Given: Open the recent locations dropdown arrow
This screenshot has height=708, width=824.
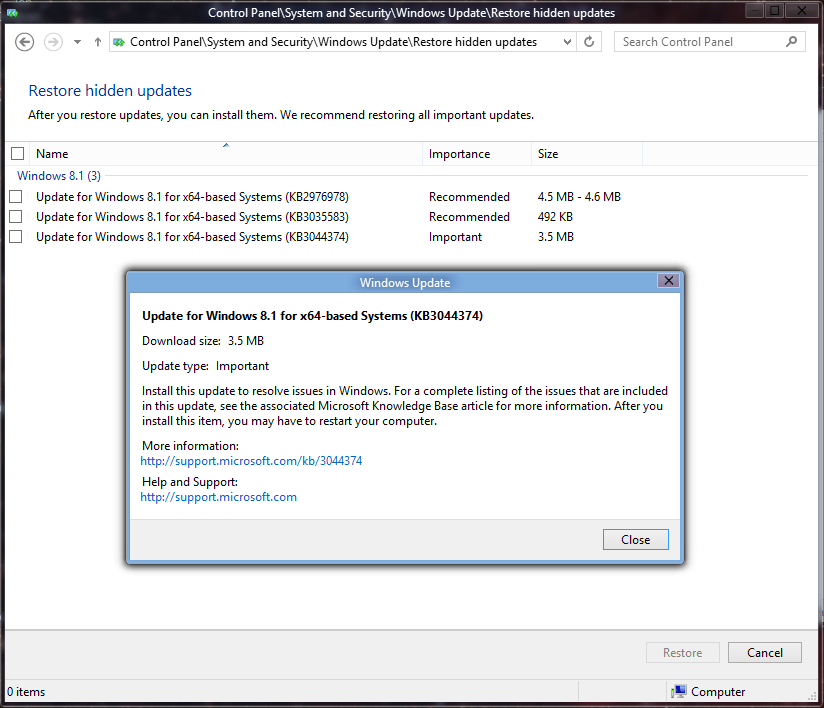Looking at the screenshot, I should coord(77,42).
